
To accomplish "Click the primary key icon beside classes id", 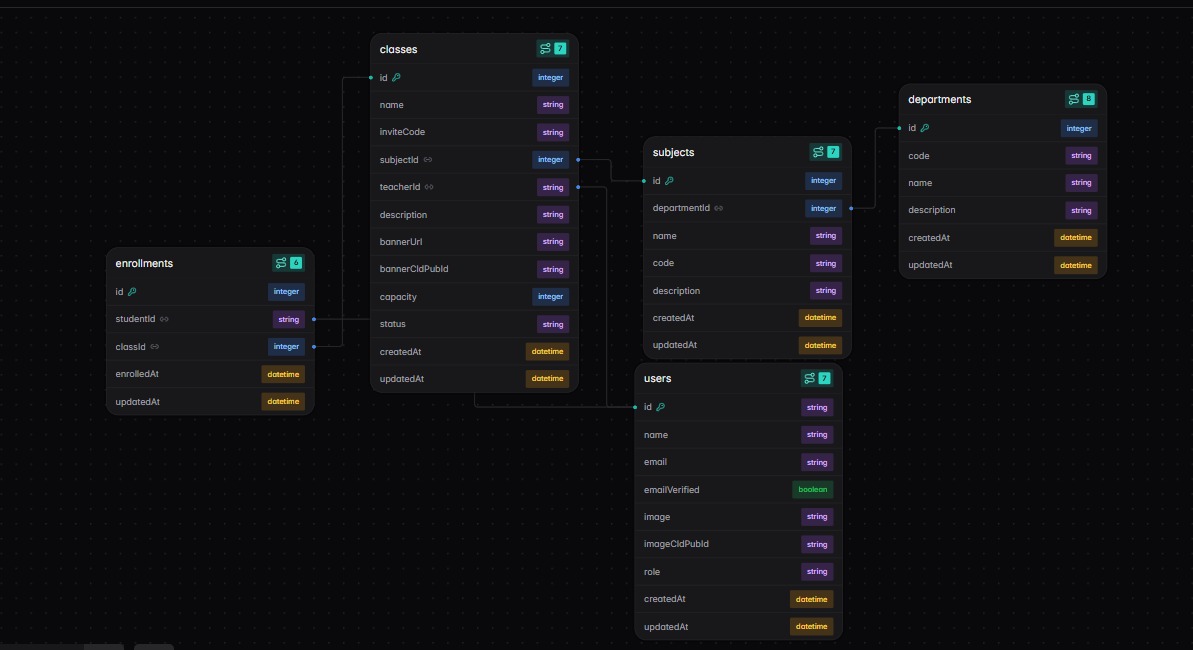I will (x=396, y=78).
